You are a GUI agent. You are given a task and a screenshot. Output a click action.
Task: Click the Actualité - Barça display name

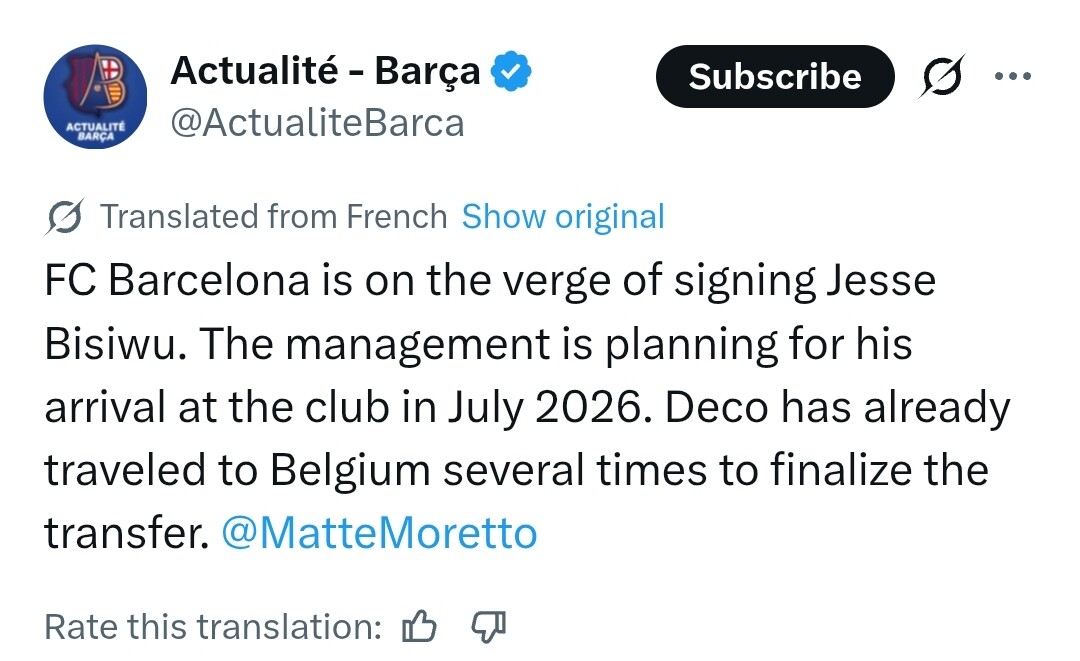(x=326, y=72)
